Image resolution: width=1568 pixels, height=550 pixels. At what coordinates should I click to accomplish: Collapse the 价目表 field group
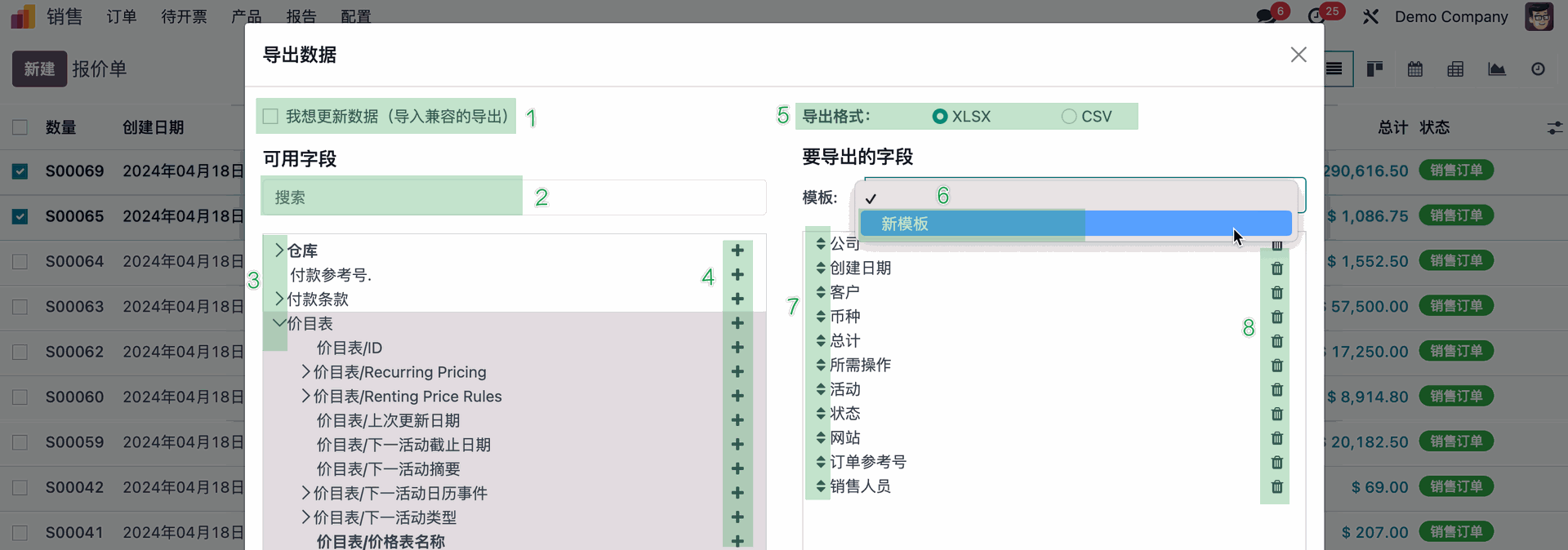click(278, 323)
